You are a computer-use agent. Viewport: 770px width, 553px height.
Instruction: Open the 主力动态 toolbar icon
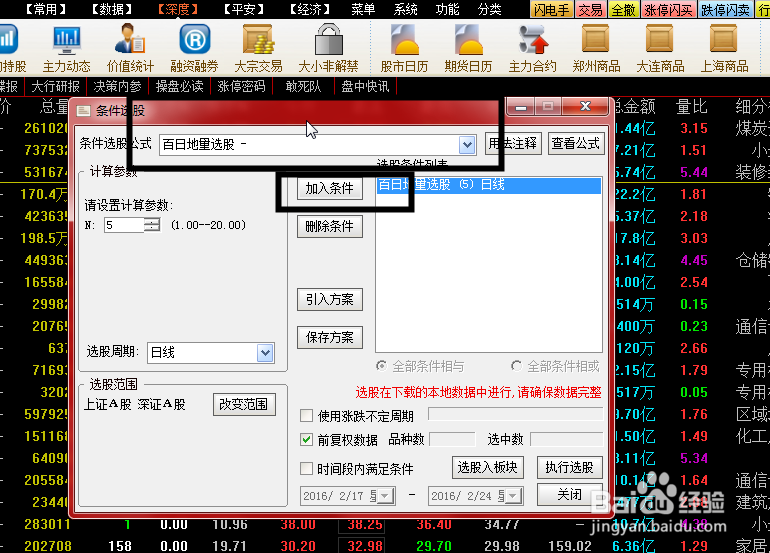[x=66, y=47]
